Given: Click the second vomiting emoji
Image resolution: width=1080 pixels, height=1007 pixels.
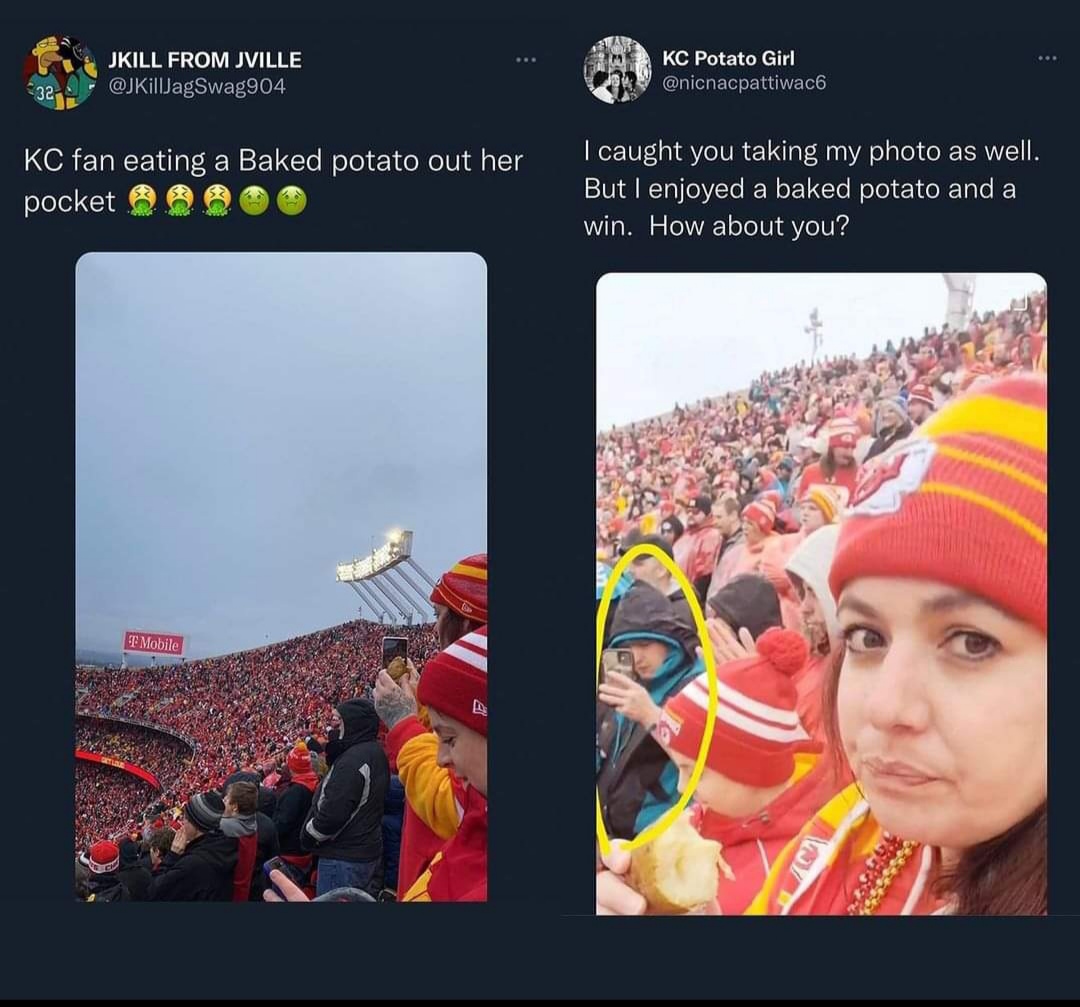Looking at the screenshot, I should (180, 201).
